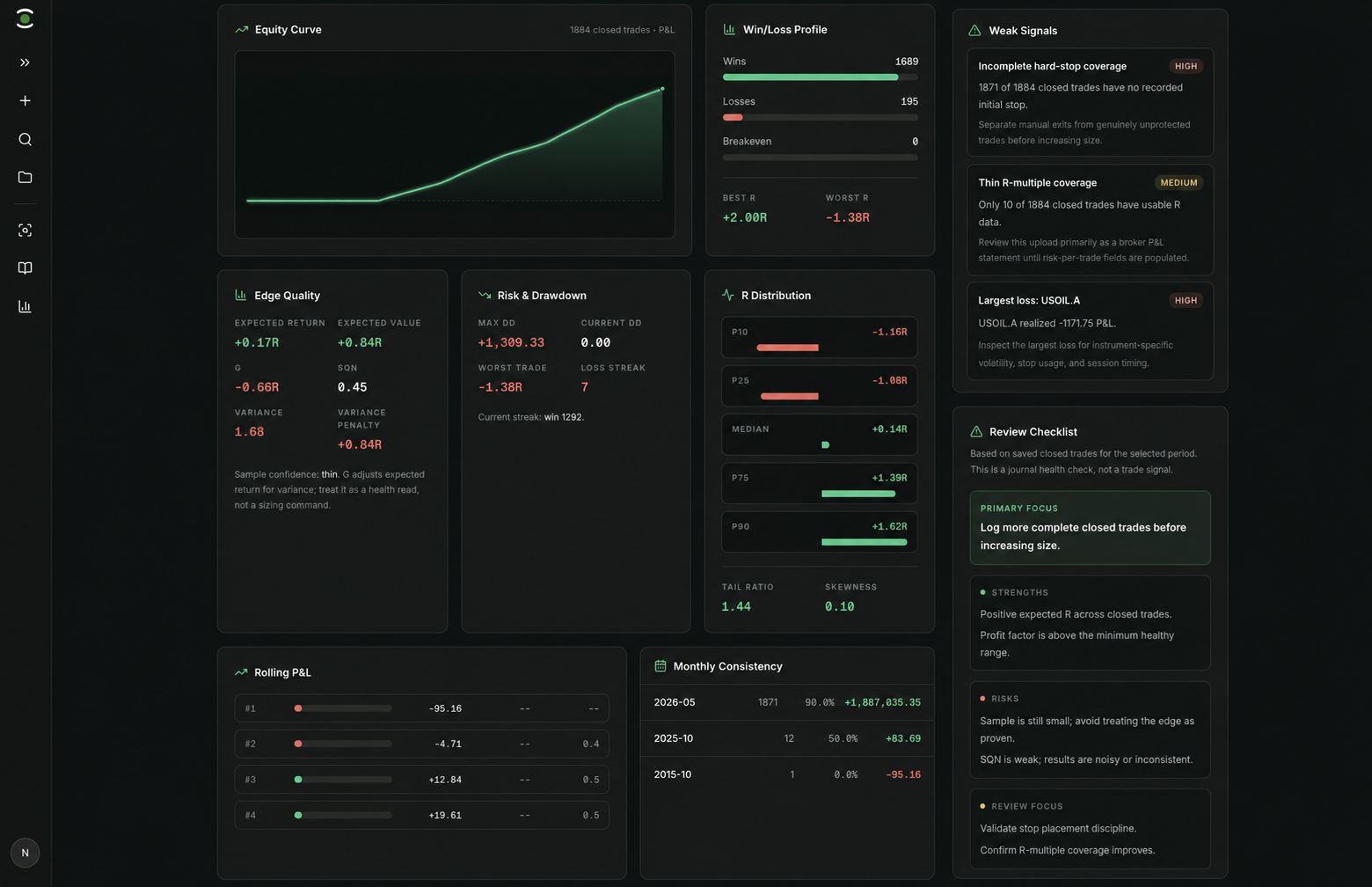1372x887 pixels.
Task: Click the green app logo icon
Action: click(x=25, y=18)
